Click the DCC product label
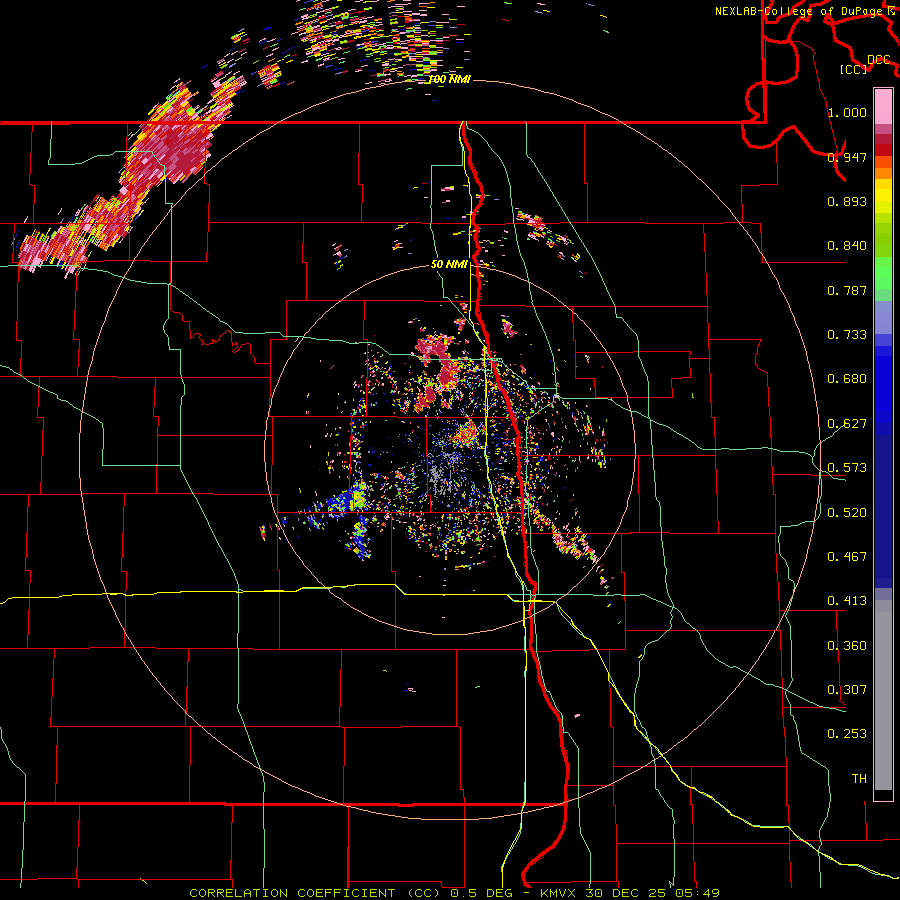Viewport: 900px width, 900px height. coord(878,60)
